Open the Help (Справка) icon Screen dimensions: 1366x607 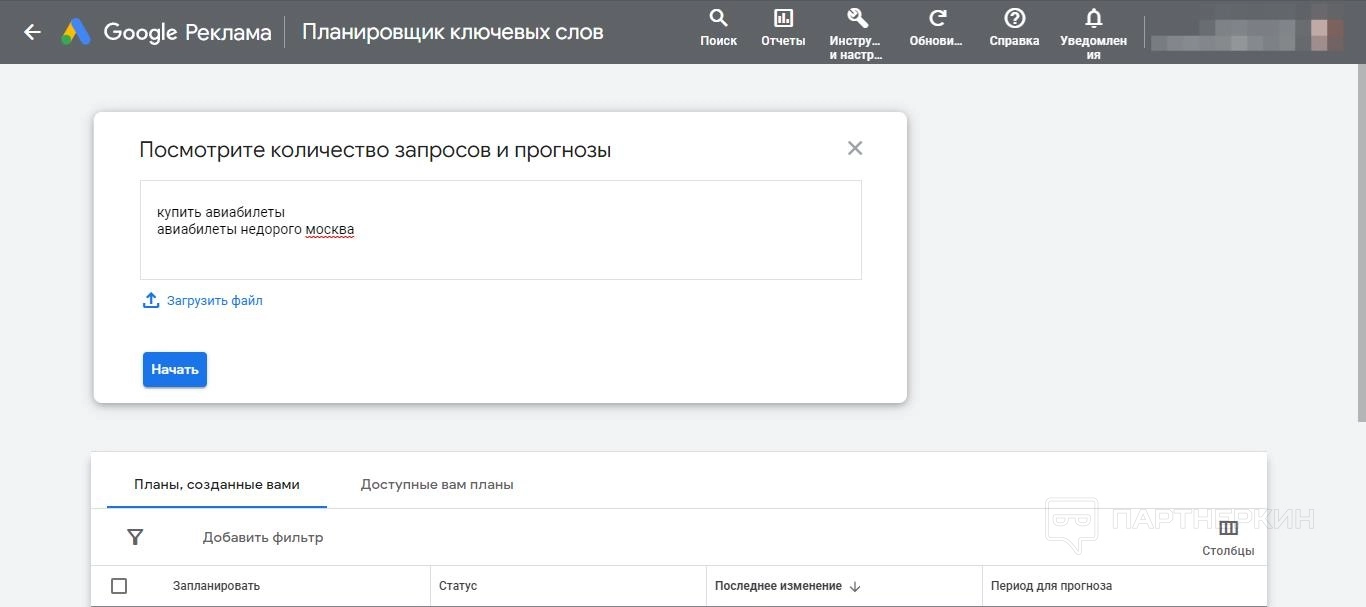1014,19
